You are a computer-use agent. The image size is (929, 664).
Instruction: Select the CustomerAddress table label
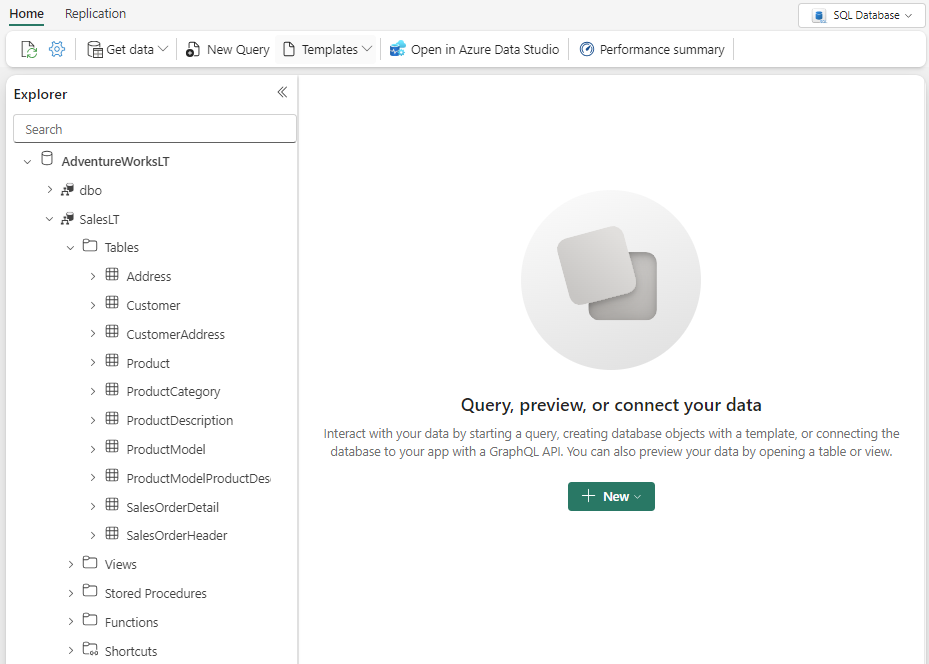click(x=175, y=335)
